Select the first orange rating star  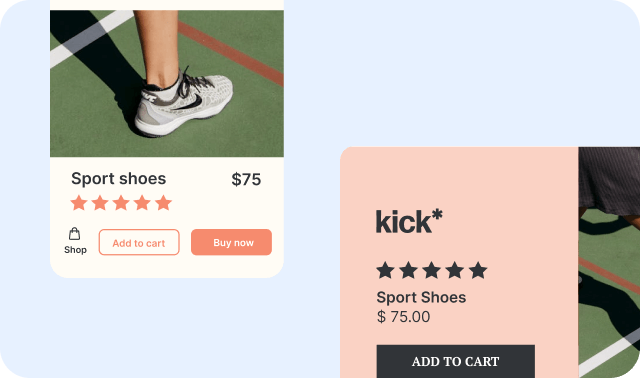pos(79,203)
